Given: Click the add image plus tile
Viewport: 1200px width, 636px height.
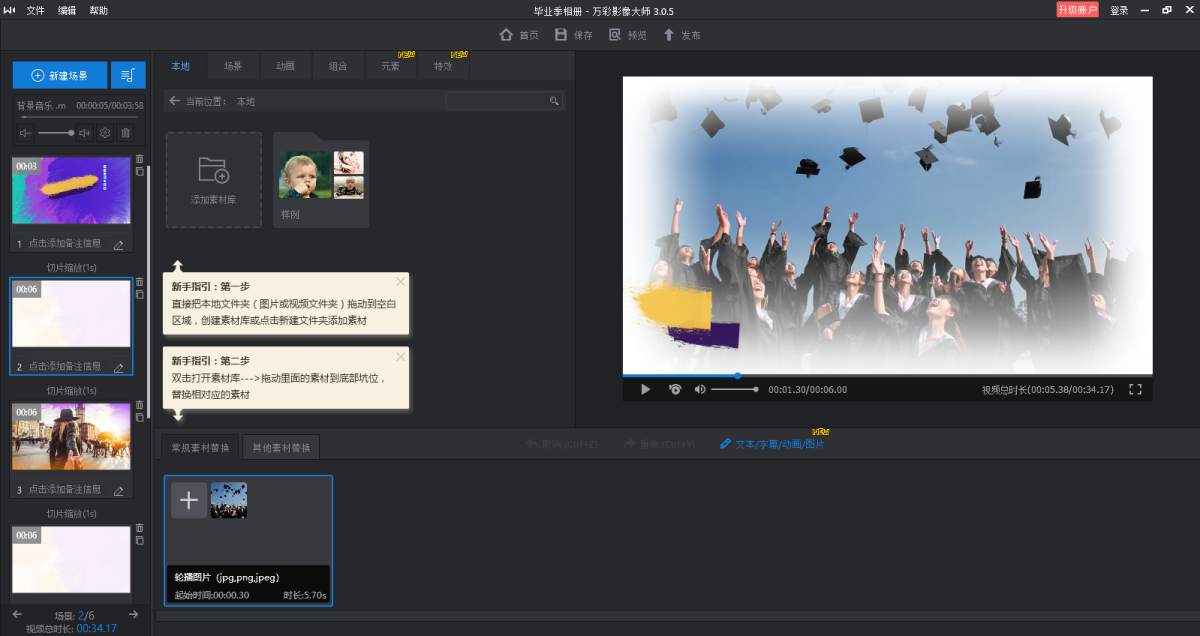Looking at the screenshot, I should [x=189, y=500].
